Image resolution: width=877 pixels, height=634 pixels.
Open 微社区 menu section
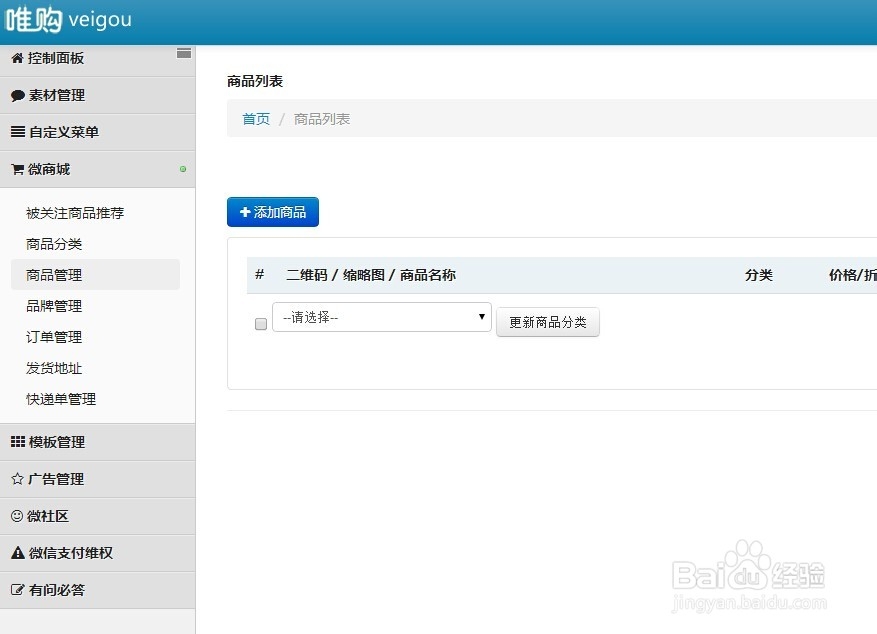(x=97, y=515)
